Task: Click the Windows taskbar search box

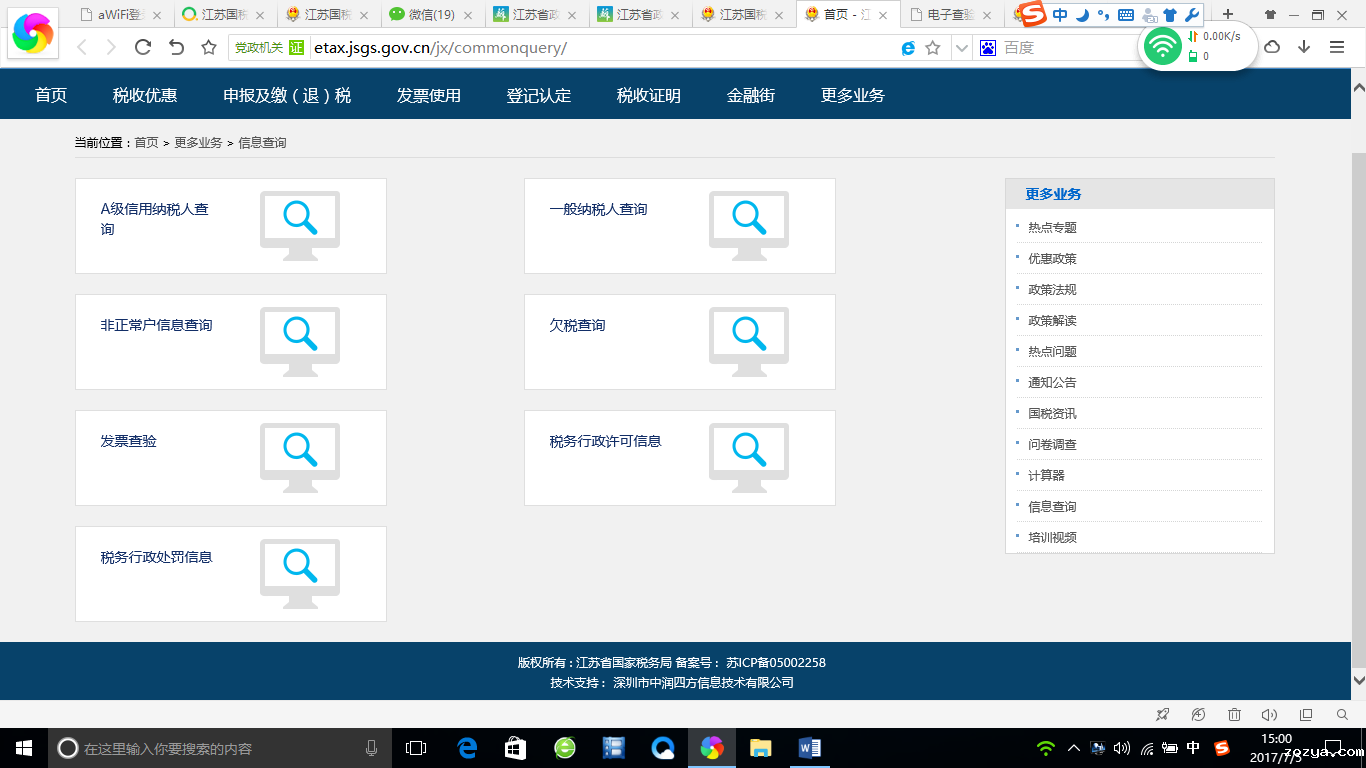Action: coord(220,748)
